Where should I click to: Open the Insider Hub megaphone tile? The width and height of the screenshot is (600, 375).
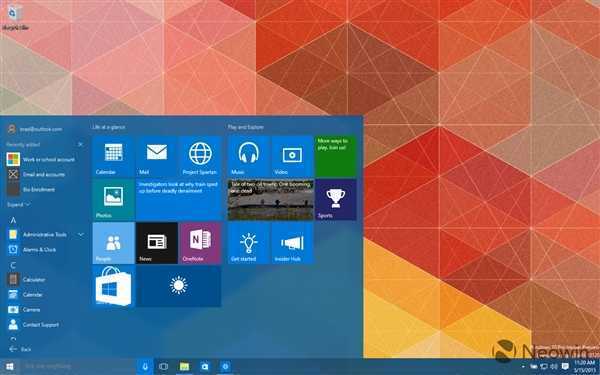coord(292,243)
